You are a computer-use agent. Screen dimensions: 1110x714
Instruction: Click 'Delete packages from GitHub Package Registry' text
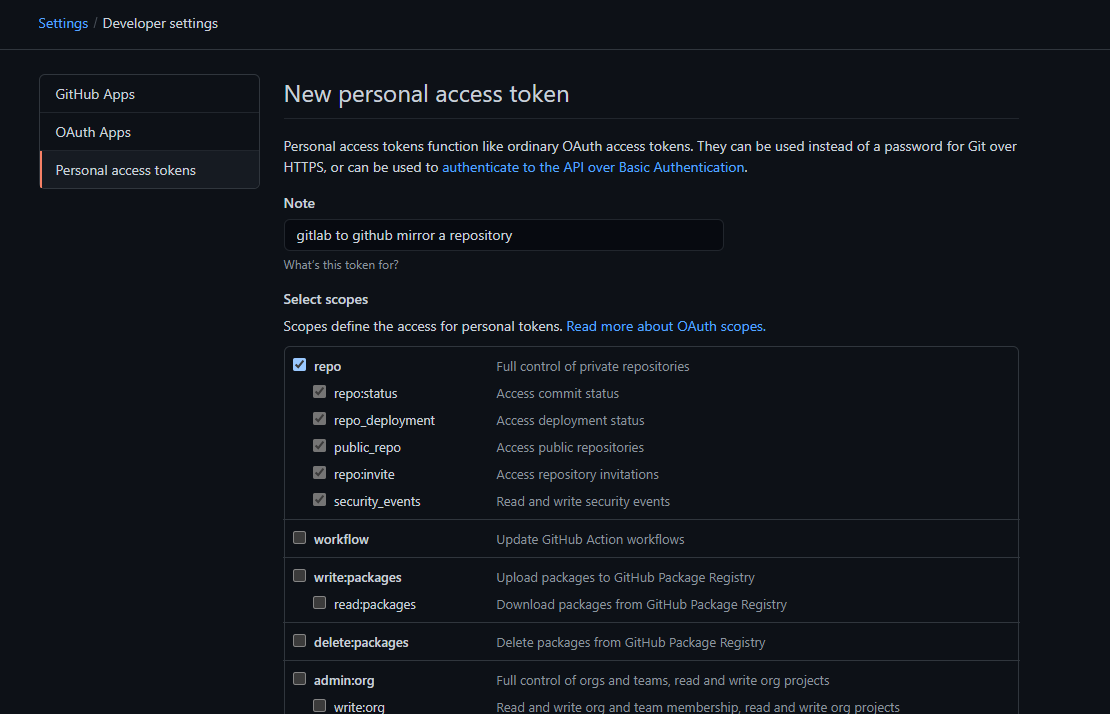[631, 643]
